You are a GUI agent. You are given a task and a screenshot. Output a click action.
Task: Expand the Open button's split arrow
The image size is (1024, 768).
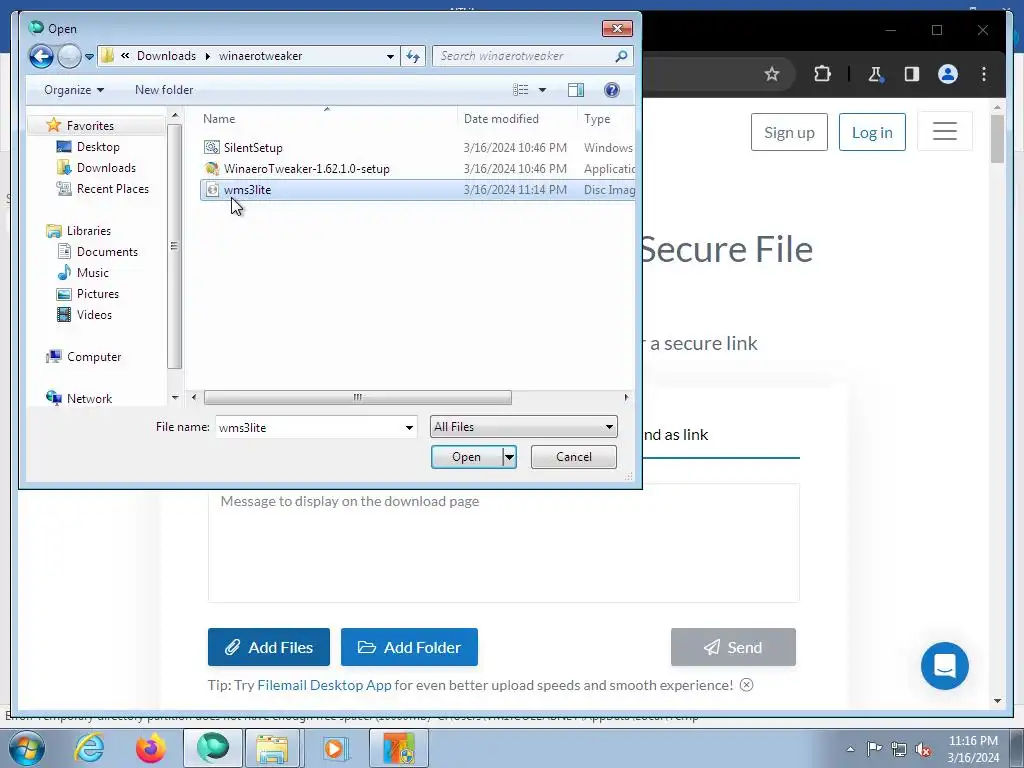point(509,457)
